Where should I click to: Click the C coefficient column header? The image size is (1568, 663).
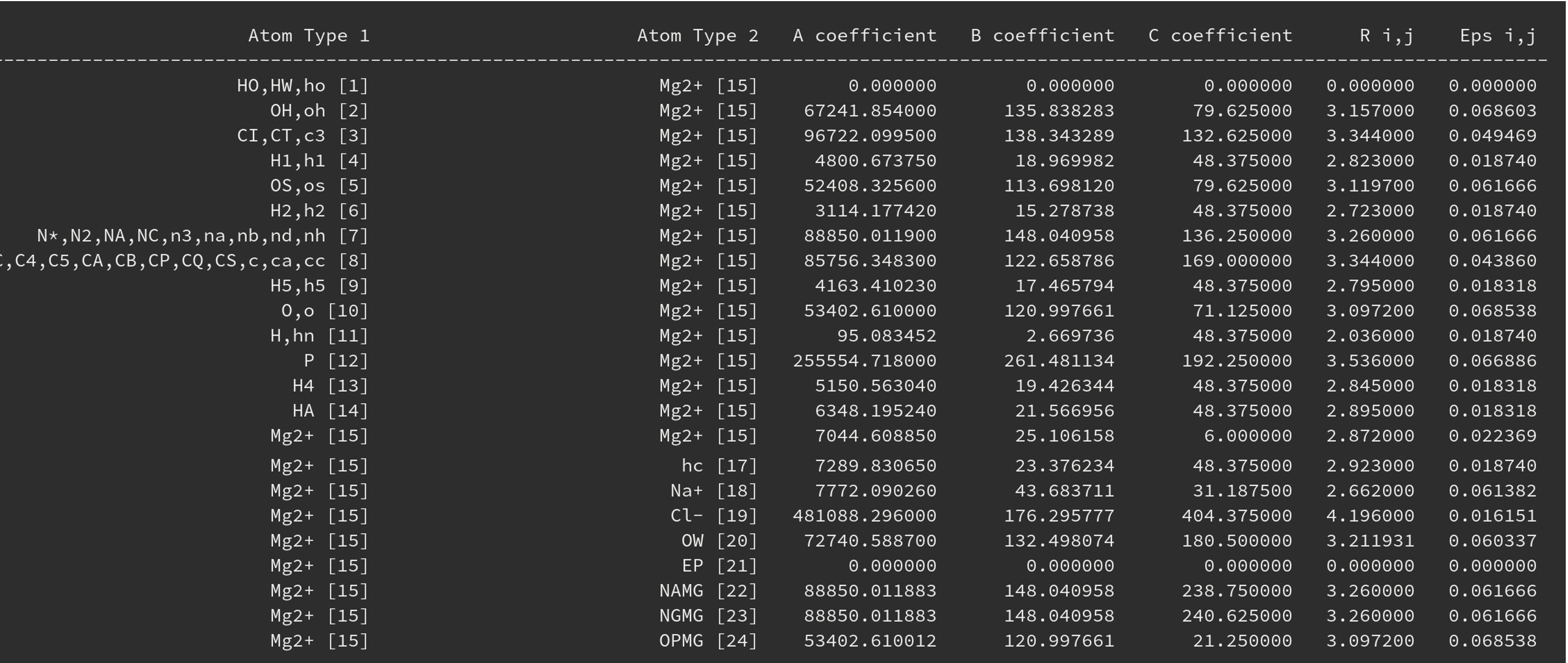(1220, 36)
